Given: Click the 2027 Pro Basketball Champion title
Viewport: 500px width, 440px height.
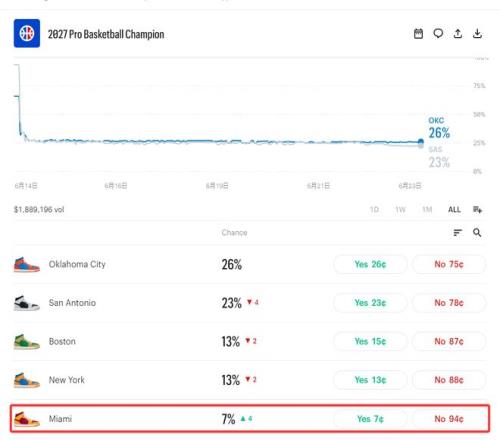Looking at the screenshot, I should [x=106, y=34].
